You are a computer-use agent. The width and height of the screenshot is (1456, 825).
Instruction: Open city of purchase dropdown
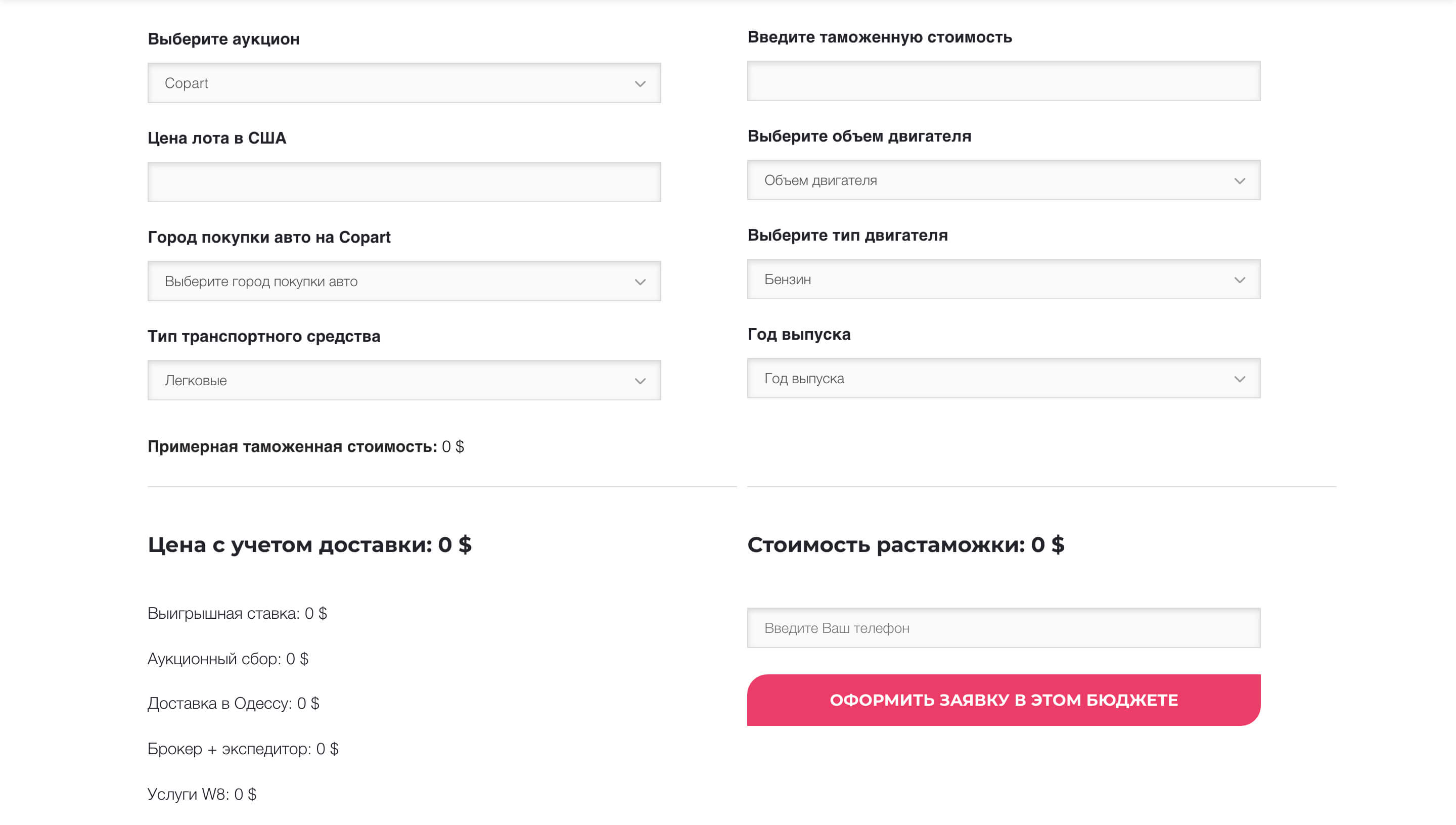click(404, 281)
